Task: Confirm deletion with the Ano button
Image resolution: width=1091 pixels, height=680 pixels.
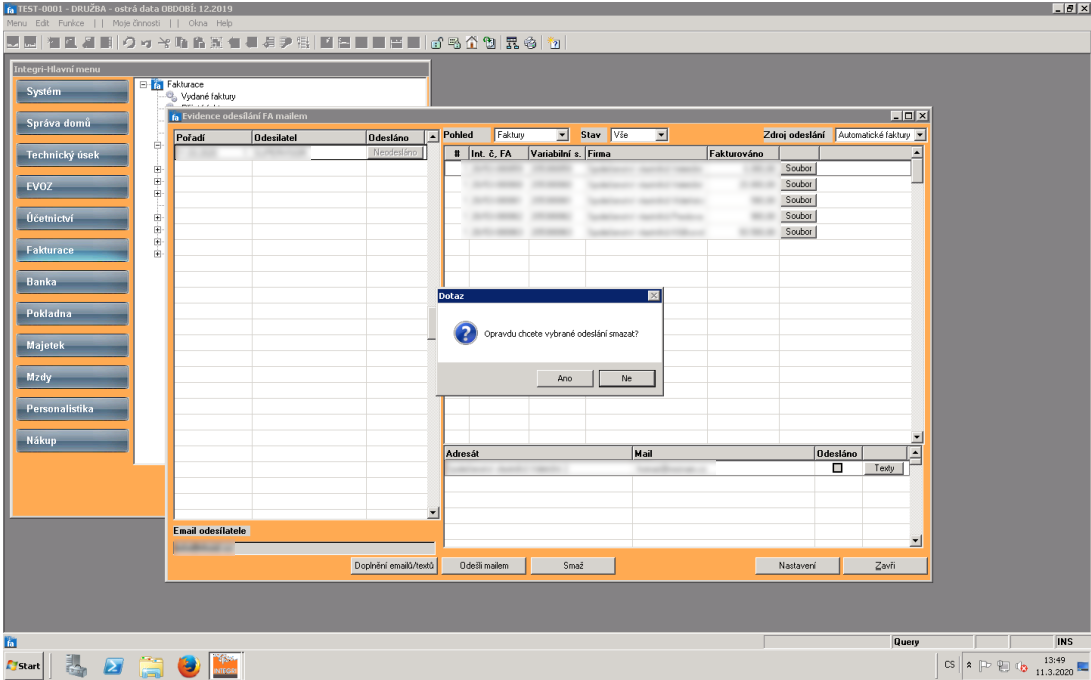Action: tap(565, 378)
